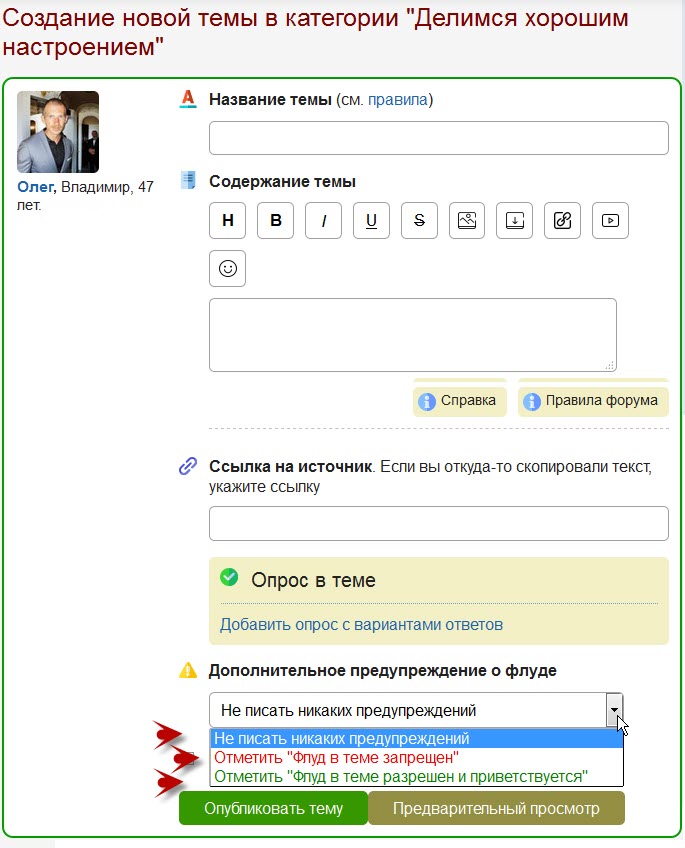Screen dimensions: 685x848
Task: Open the "Правила форума" button
Action: tap(592, 401)
